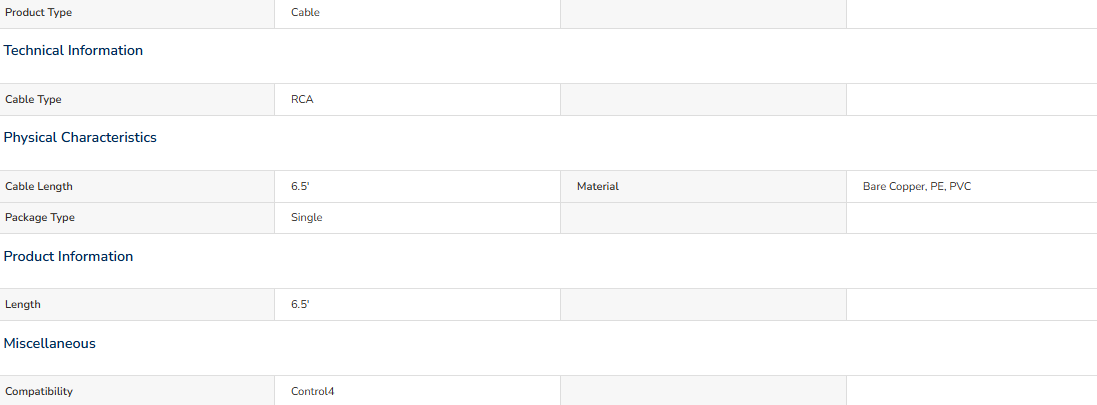Click the Compatibility label
The image size is (1097, 405).
[x=39, y=392]
